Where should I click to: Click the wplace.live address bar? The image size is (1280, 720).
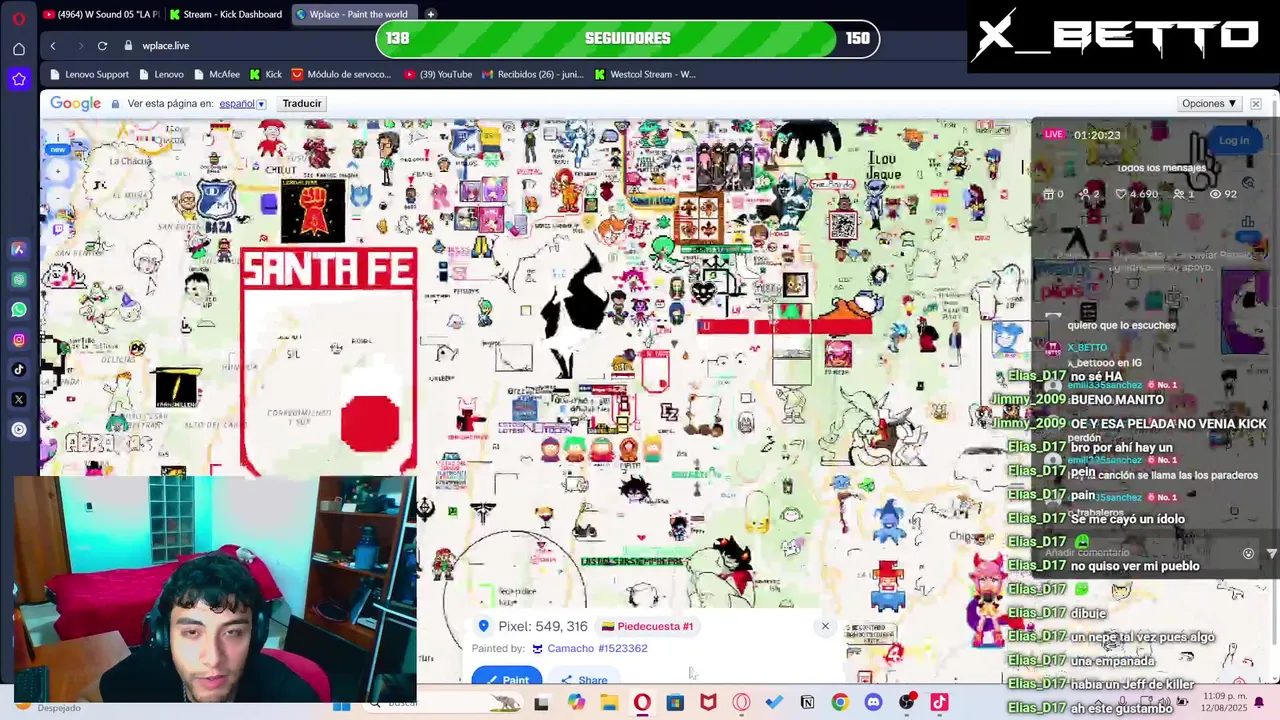point(166,45)
